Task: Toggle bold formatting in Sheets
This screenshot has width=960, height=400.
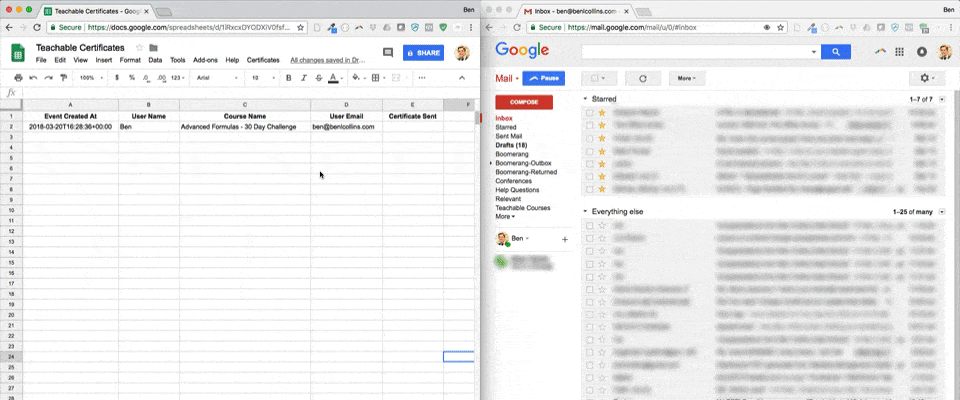Action: (x=289, y=78)
